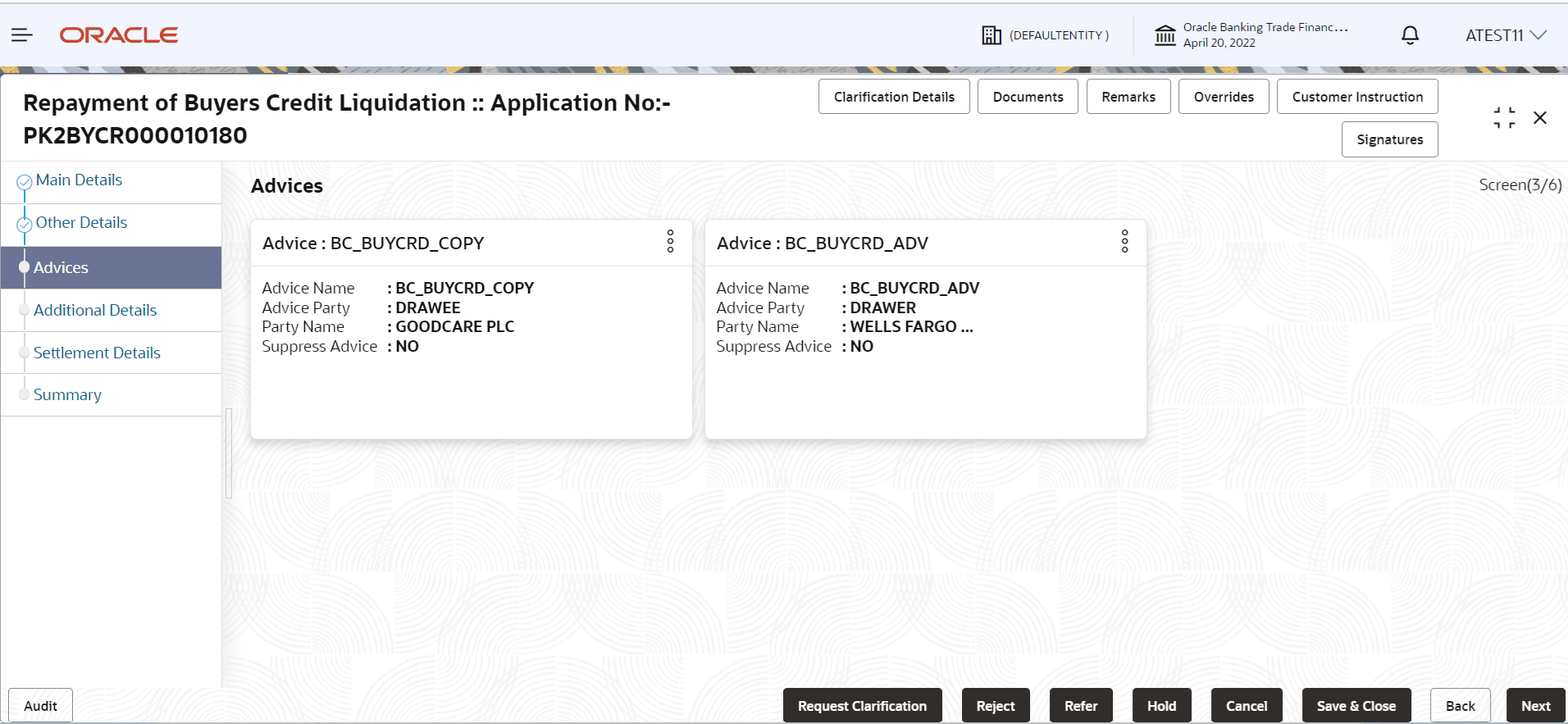Click the bank branch icon
The image size is (1568, 724).
click(x=1165, y=35)
